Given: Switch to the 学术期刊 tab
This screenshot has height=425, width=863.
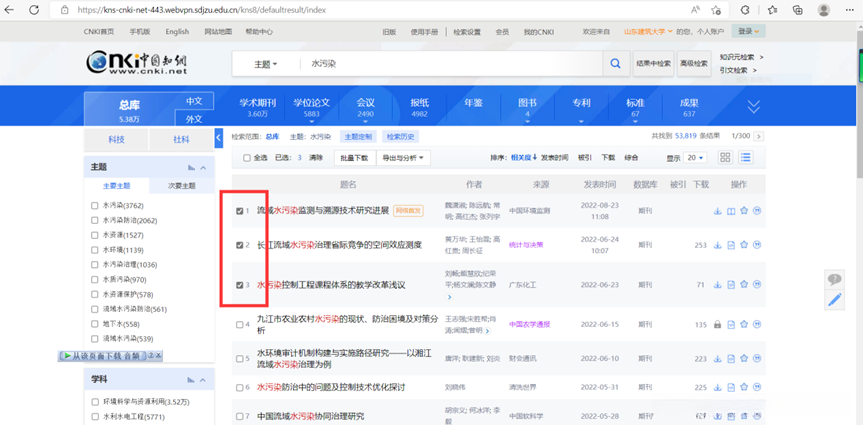Looking at the screenshot, I should tap(257, 107).
